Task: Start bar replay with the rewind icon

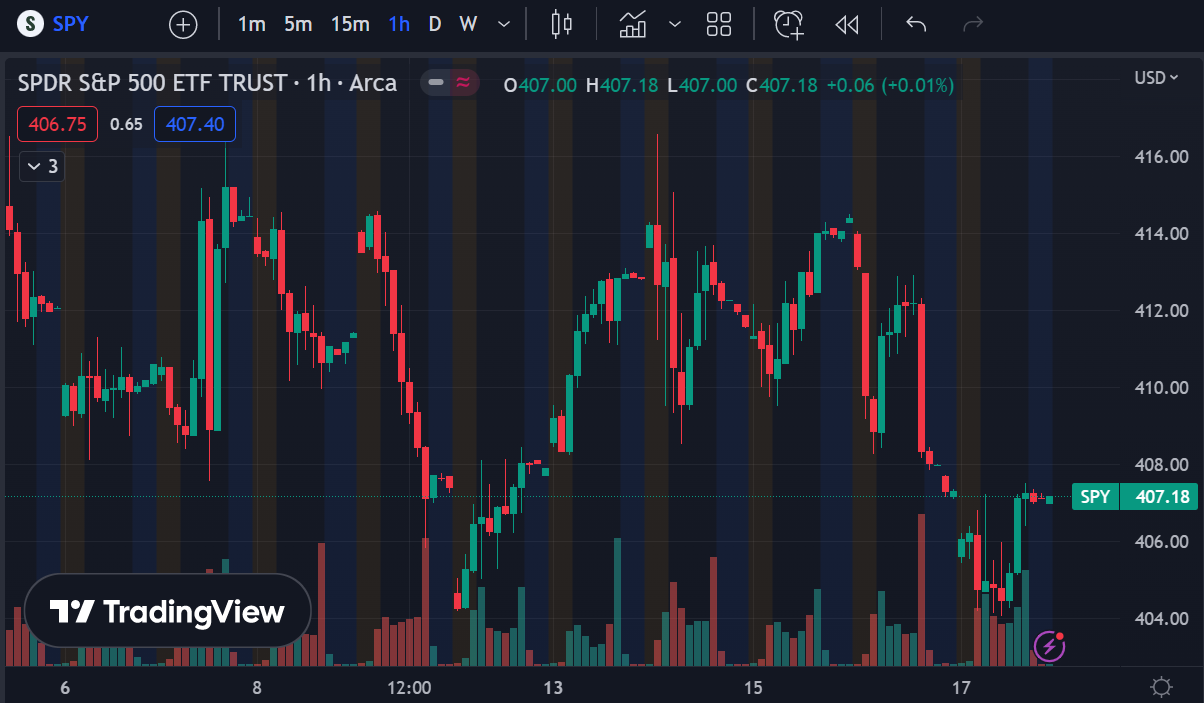Action: pyautogui.click(x=846, y=24)
